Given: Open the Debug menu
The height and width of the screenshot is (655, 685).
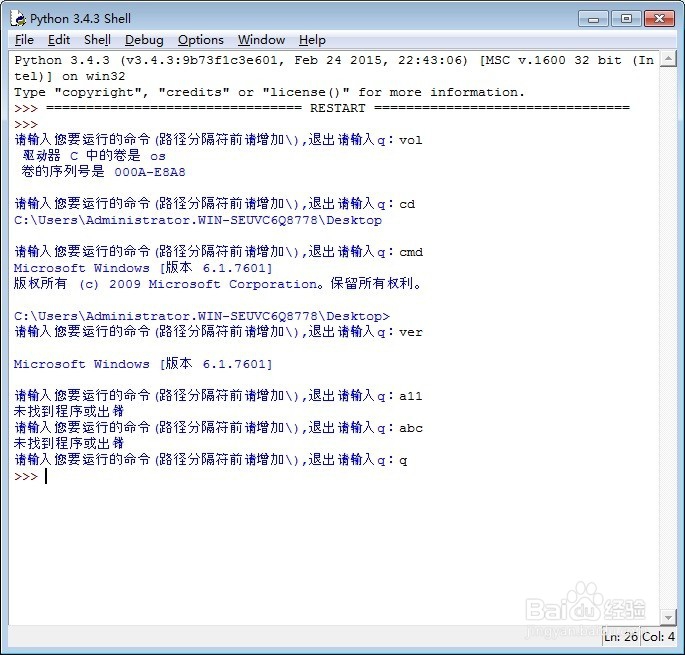Looking at the screenshot, I should point(144,40).
